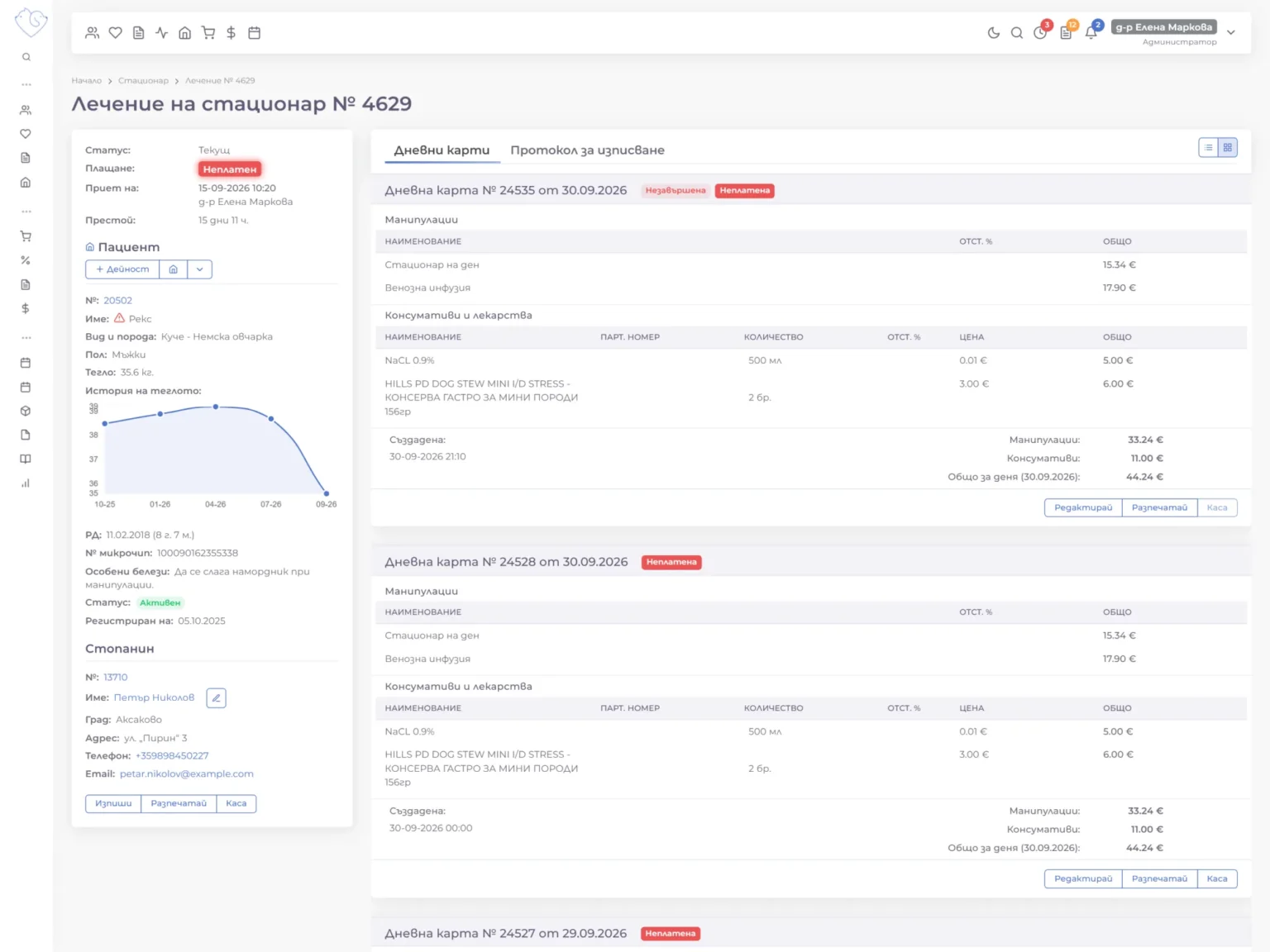The image size is (1270, 952).
Task: Click the 09-26 weight chart point
Action: coord(327,493)
